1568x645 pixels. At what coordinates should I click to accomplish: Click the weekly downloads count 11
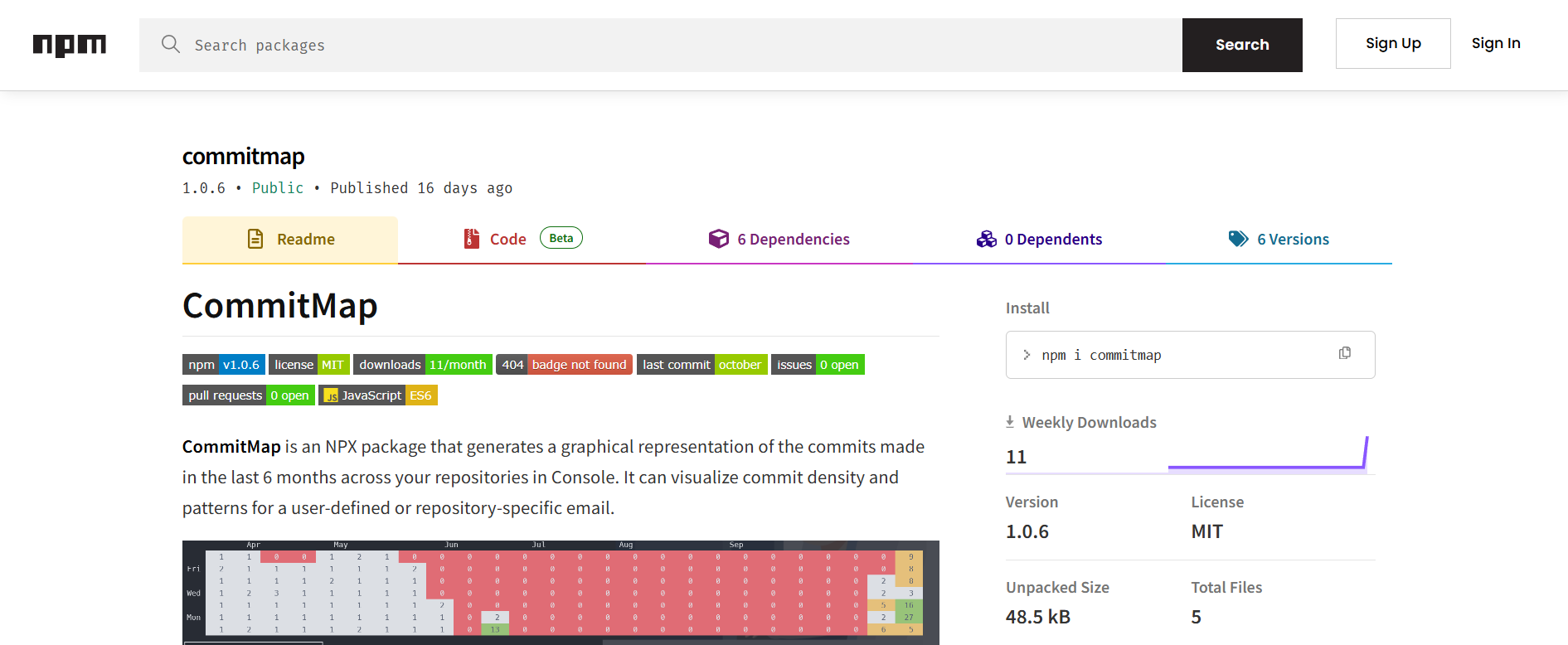(x=1017, y=457)
